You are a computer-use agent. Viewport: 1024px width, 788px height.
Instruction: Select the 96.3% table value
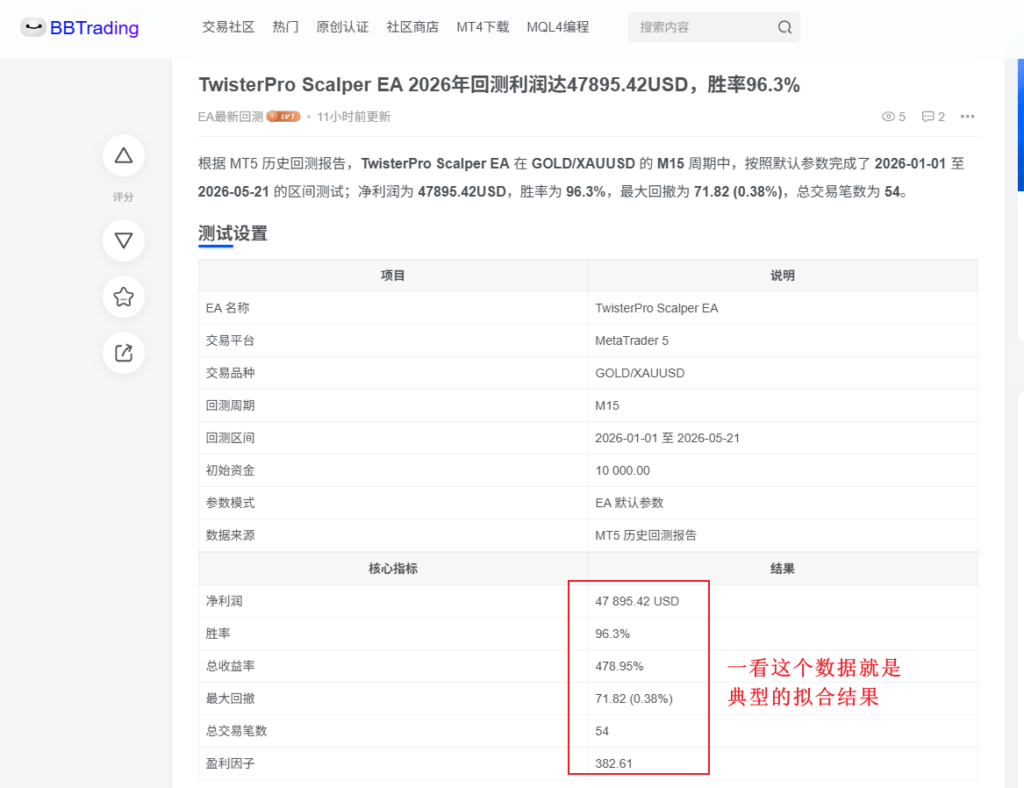[613, 634]
